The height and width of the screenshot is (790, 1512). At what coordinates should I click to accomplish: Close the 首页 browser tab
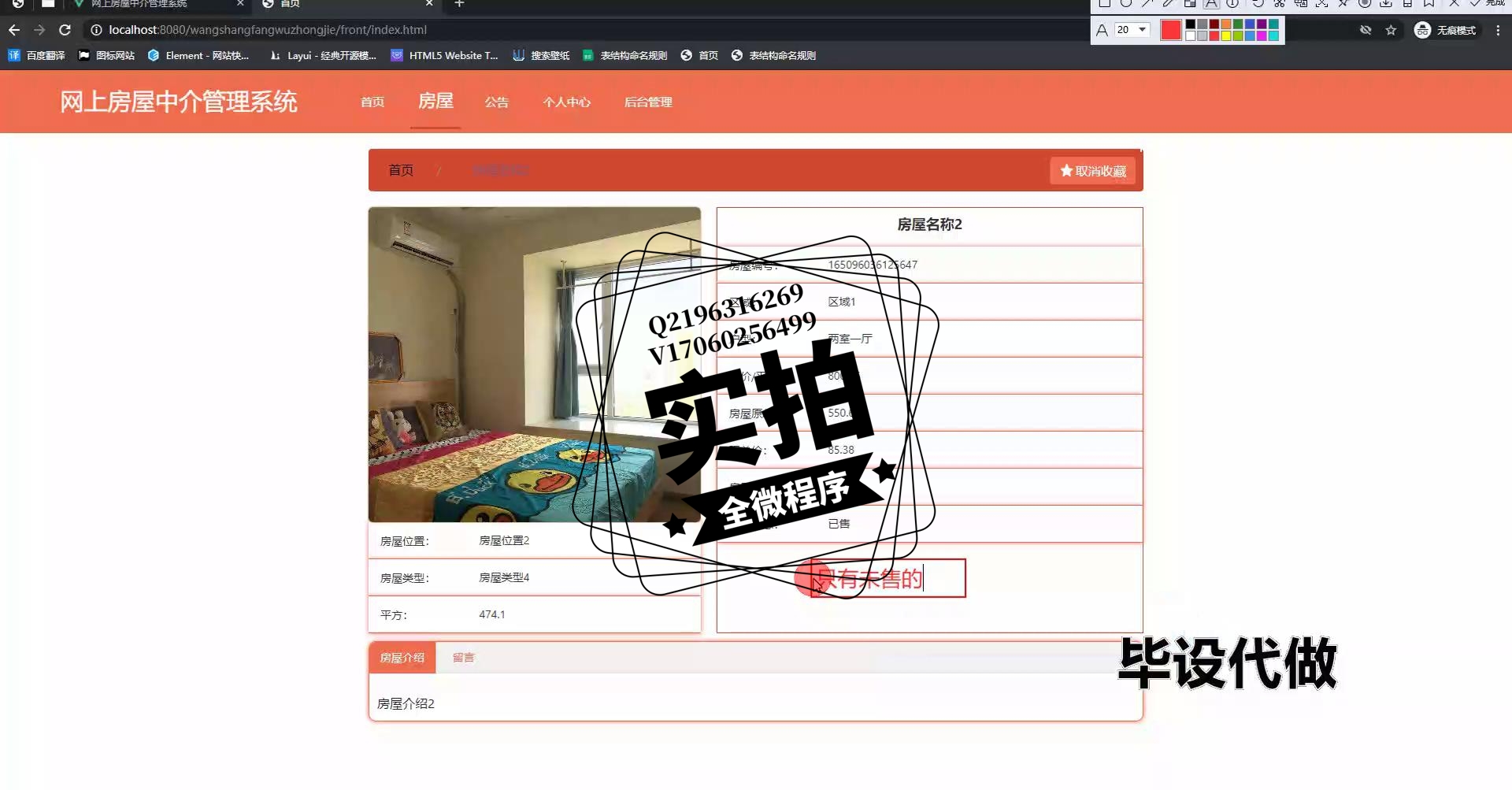(x=429, y=4)
